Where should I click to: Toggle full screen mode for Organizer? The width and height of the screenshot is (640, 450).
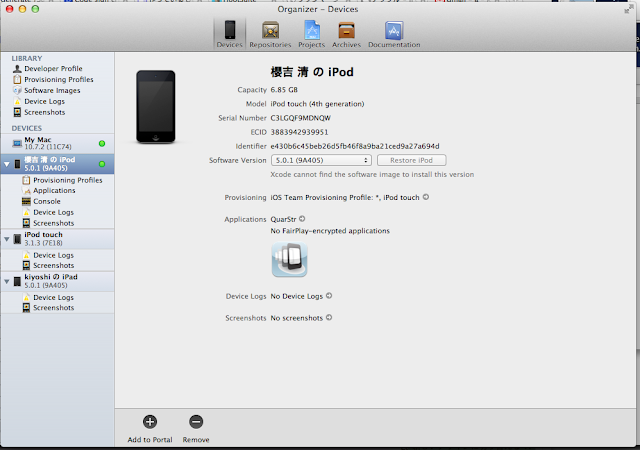629,9
